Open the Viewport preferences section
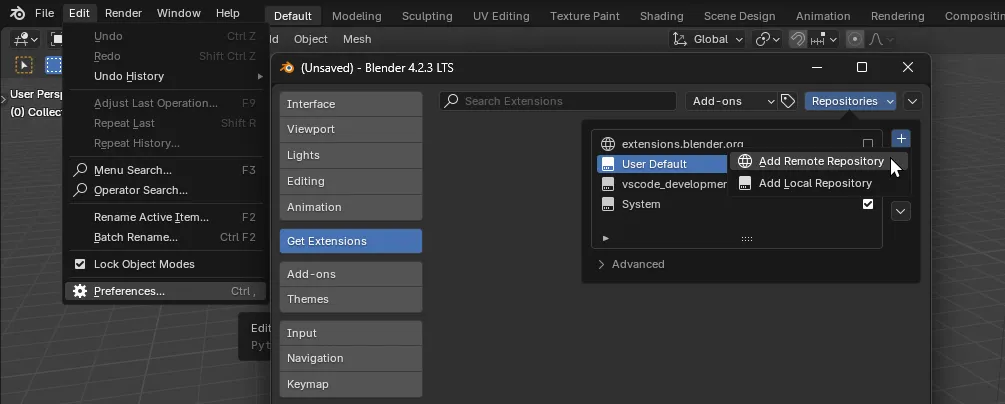 pos(351,130)
